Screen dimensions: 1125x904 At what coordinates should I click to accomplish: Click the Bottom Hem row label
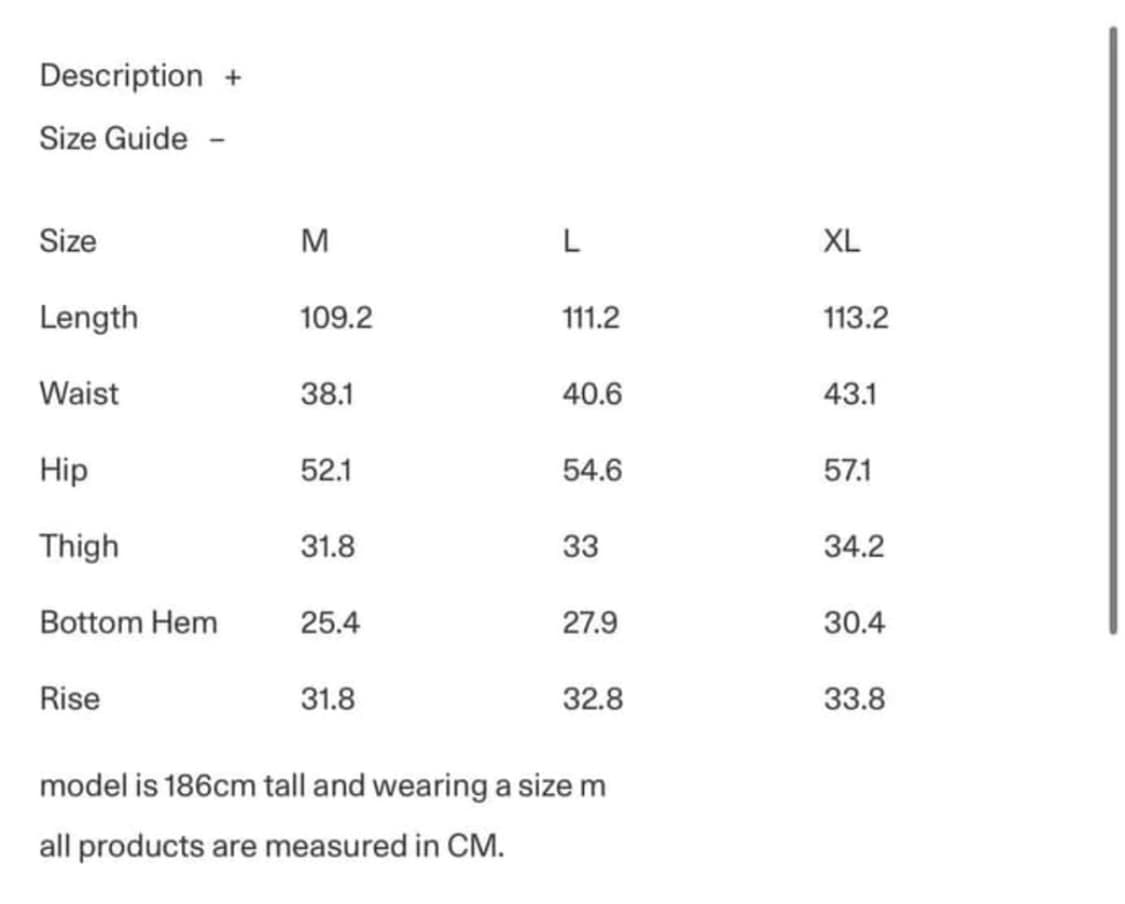(128, 623)
